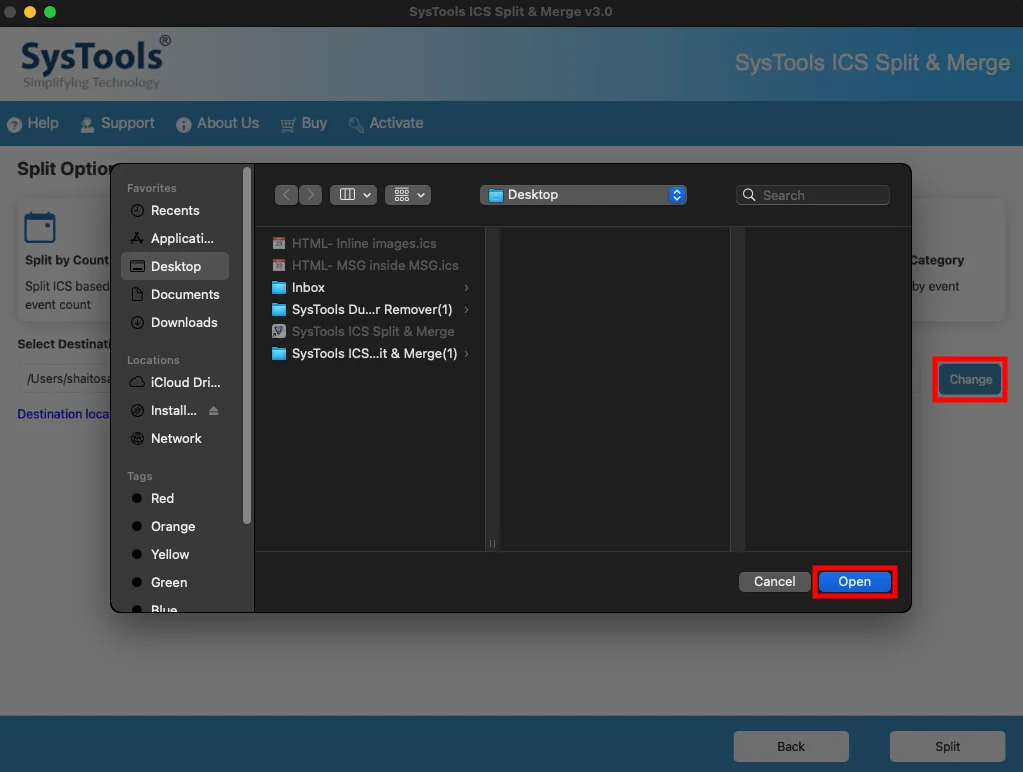Click the iCloud Drive cloud icon
1023x772 pixels.
tap(137, 382)
